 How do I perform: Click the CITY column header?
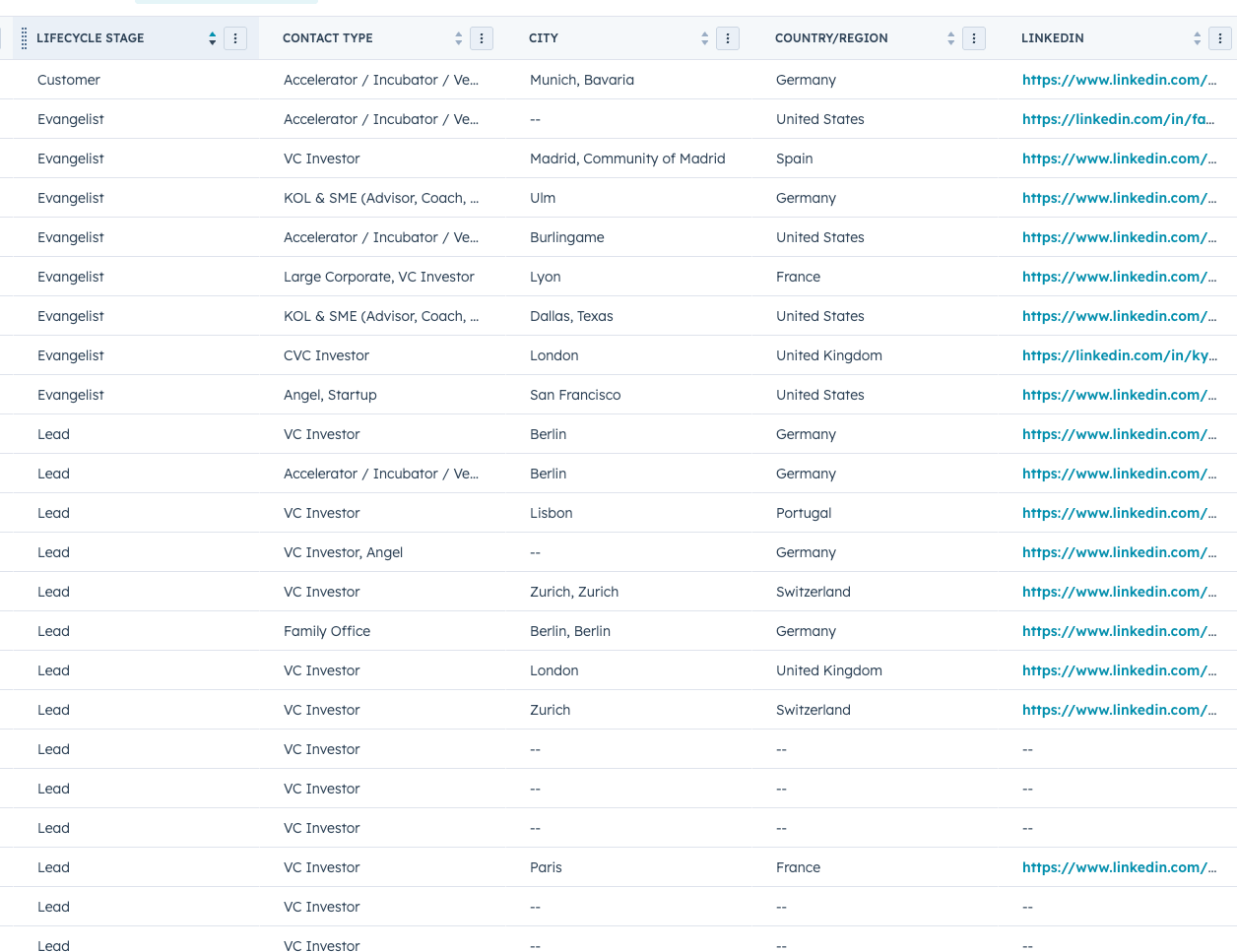(x=544, y=38)
